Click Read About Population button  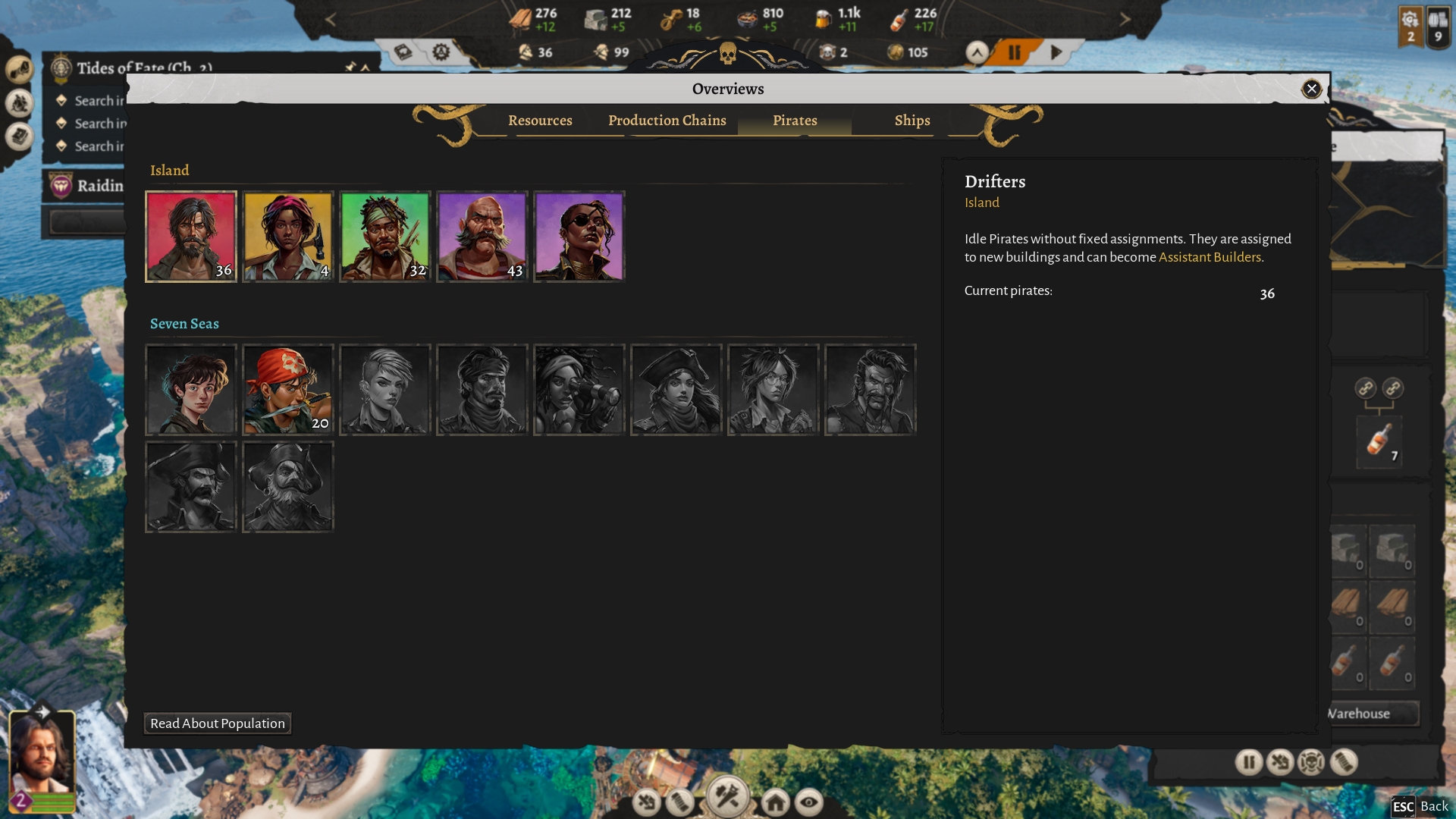pyautogui.click(x=218, y=723)
